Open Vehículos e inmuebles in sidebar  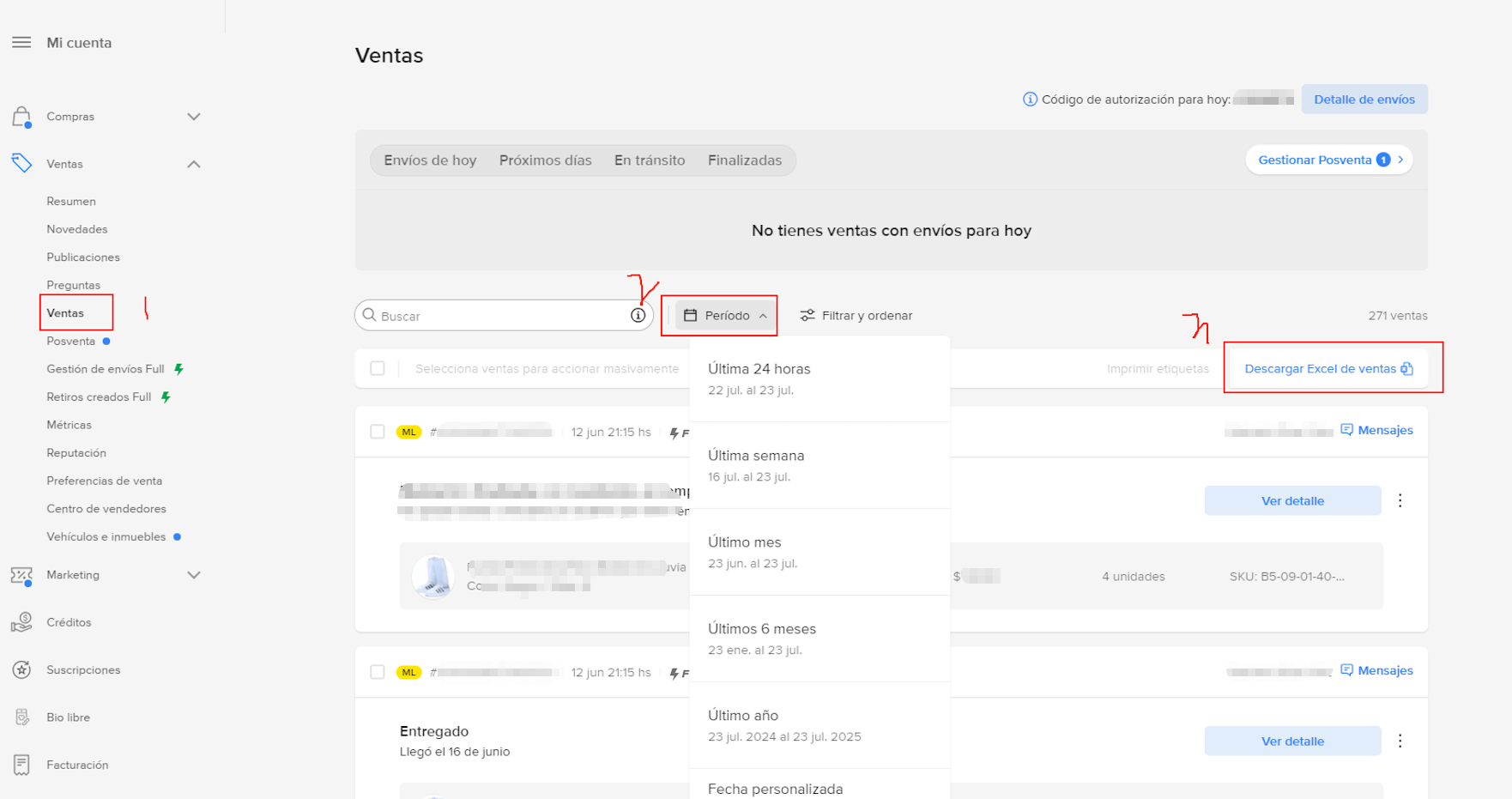pos(106,536)
